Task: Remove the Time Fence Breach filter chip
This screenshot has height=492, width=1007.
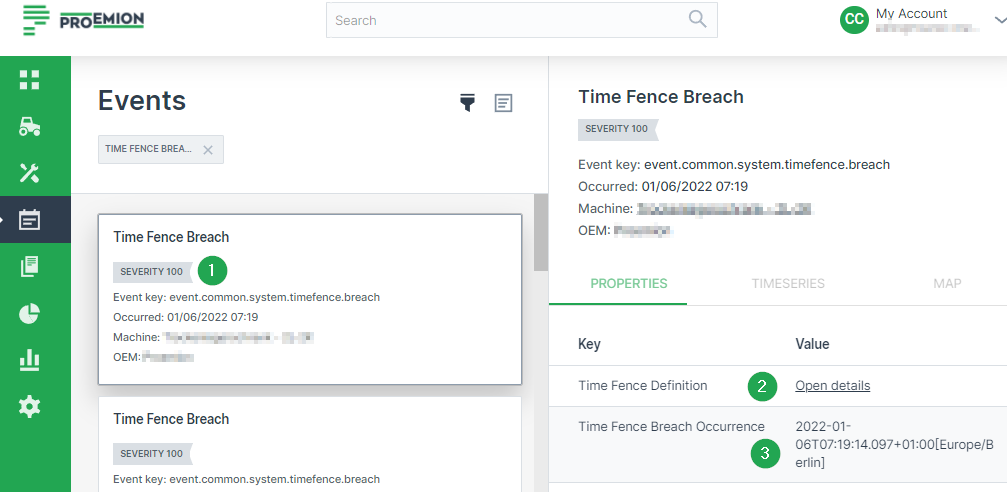Action: 208,150
